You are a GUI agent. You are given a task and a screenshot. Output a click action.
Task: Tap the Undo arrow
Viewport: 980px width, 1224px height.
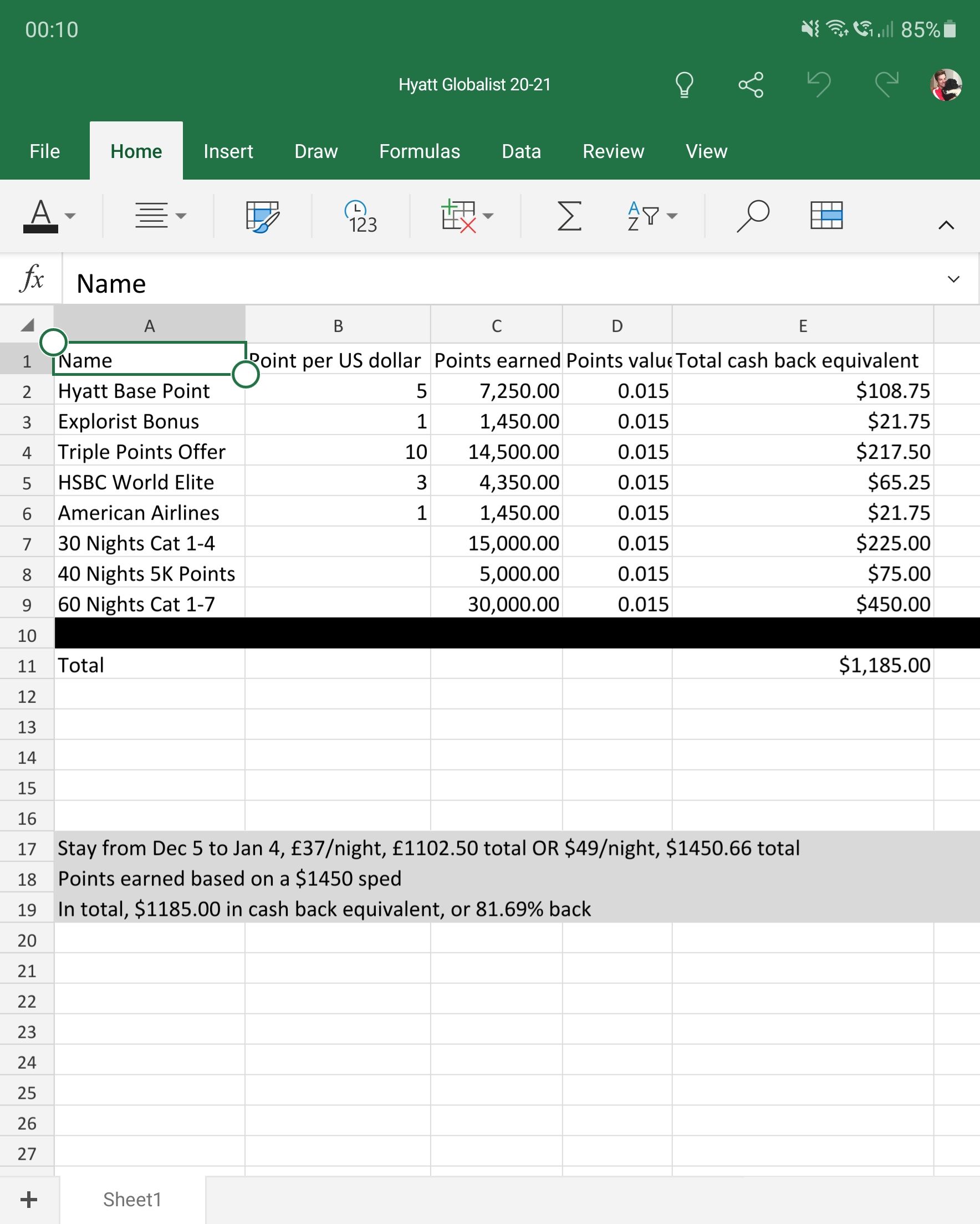click(819, 85)
